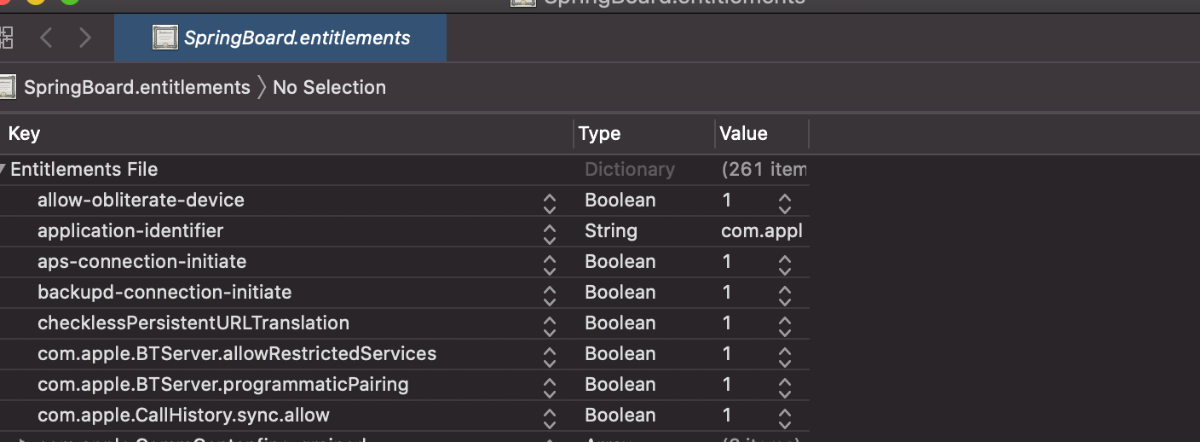Screen dimensions: 1200x442
Task: Change the Boolean type of backupd-connection-initiate
Action: tap(620, 292)
